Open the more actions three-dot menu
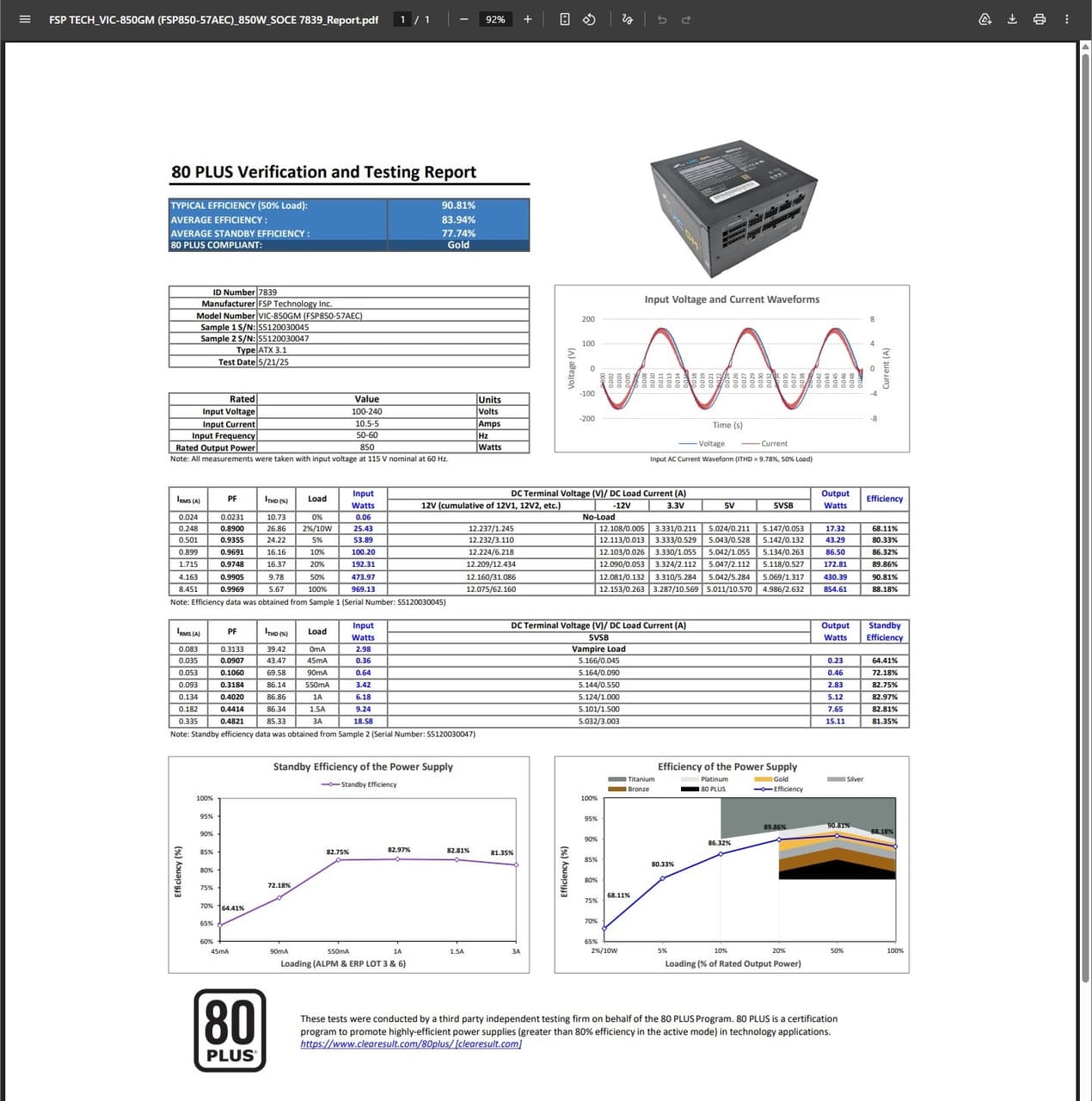 tap(1067, 19)
